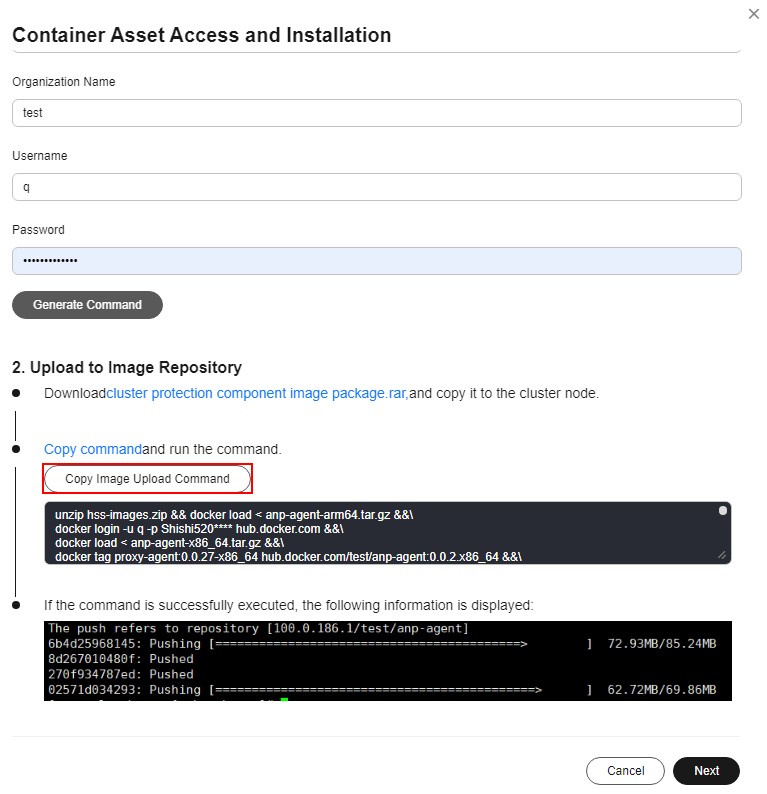Click the blue Copy command link
The width and height of the screenshot is (767, 794).
[93, 449]
